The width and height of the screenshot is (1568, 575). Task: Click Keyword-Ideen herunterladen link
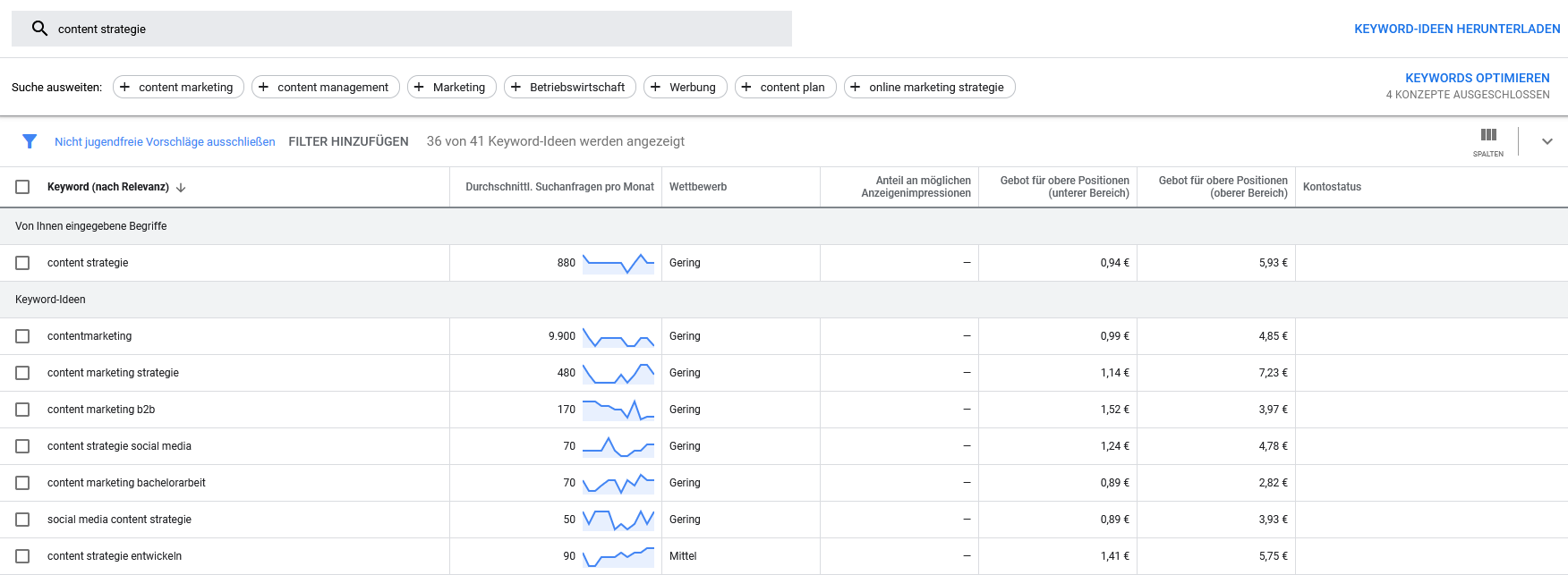[x=1457, y=29]
